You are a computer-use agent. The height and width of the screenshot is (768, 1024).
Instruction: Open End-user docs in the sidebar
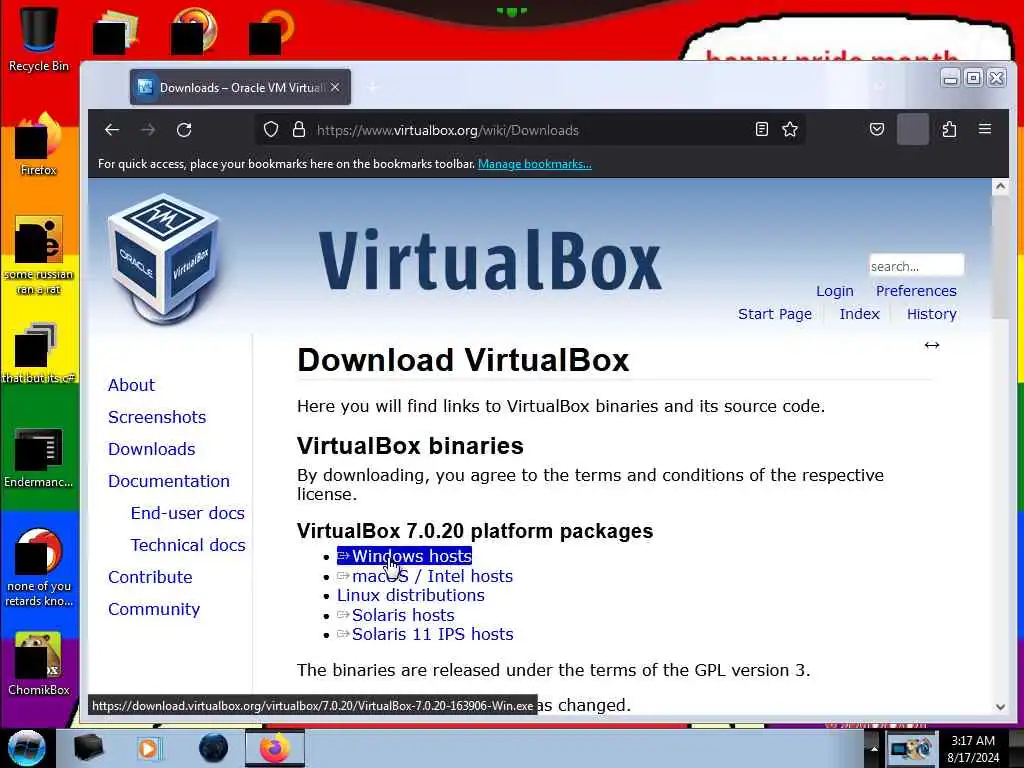(187, 513)
